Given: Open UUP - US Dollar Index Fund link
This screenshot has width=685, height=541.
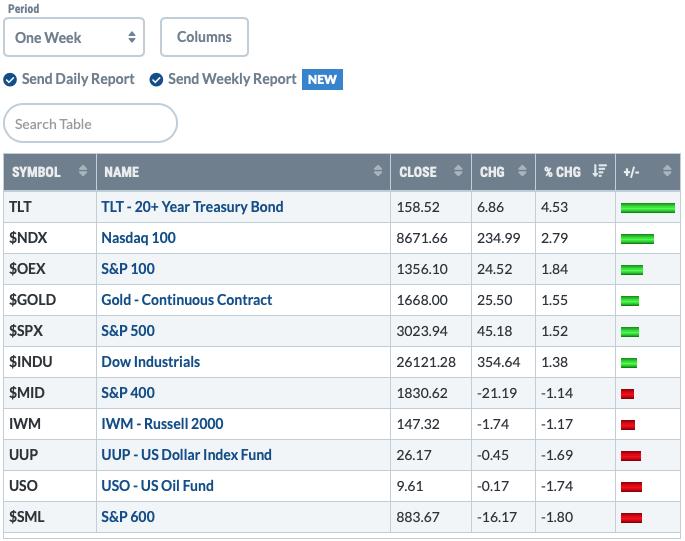Looking at the screenshot, I should 187,455.
